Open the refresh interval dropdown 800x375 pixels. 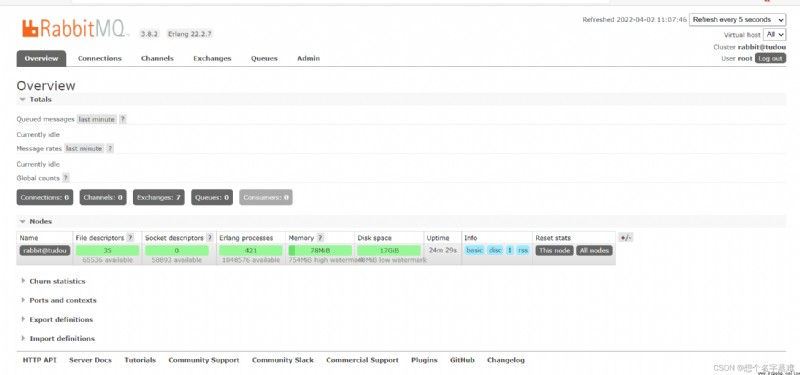coord(737,19)
